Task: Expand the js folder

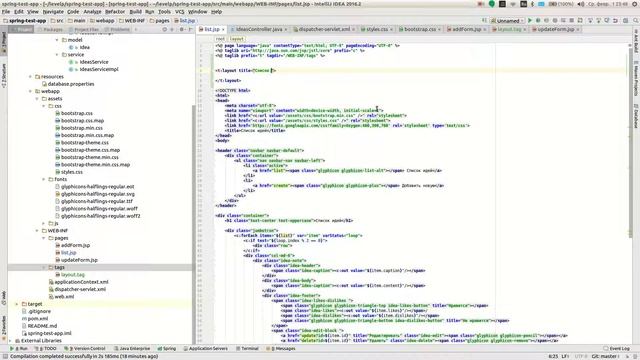Action: pos(44,223)
